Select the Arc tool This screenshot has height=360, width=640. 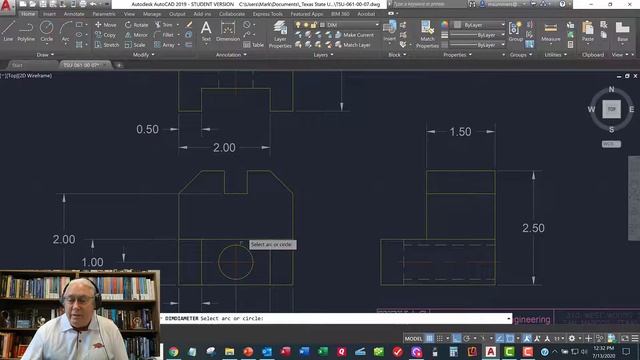[65, 31]
